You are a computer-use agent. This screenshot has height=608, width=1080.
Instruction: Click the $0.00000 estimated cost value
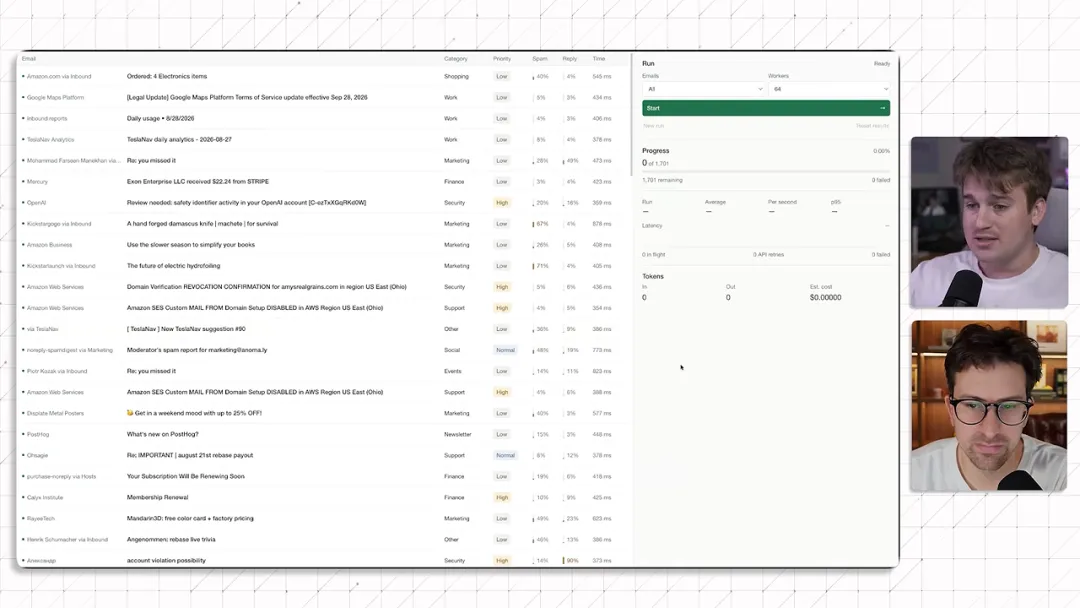tap(825, 297)
